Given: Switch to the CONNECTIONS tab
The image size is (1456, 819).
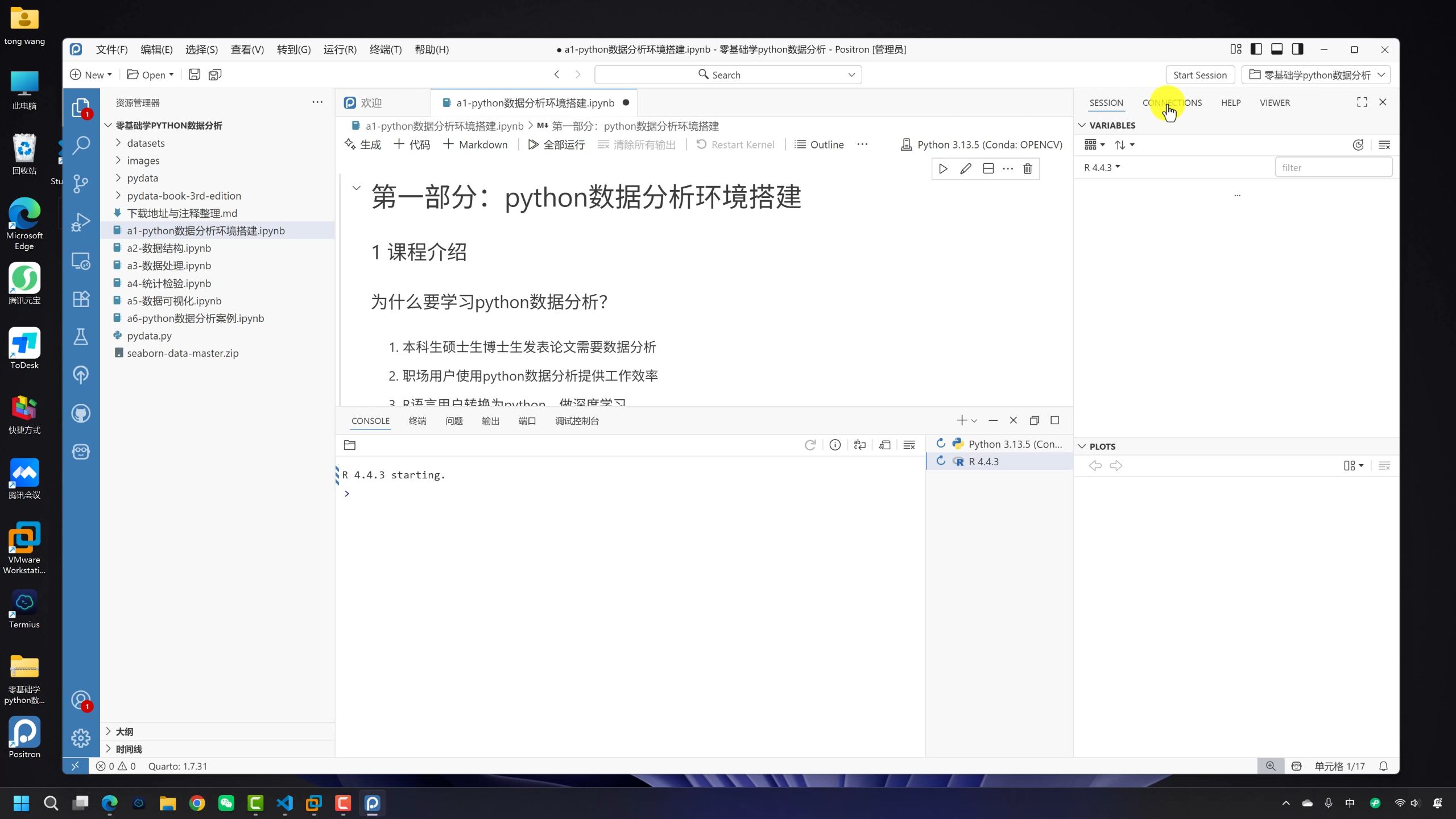Looking at the screenshot, I should [x=1172, y=102].
